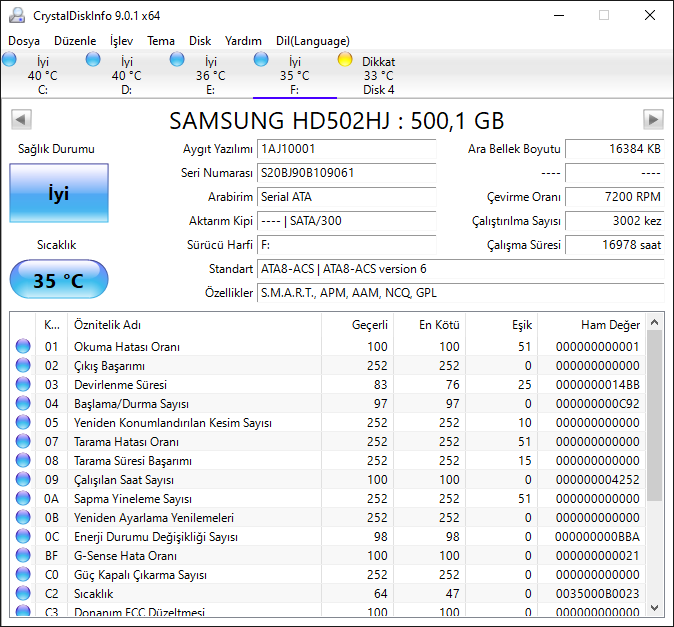Image resolution: width=674 pixels, height=627 pixels.
Task: Click the next disk arrow button
Action: tap(653, 119)
